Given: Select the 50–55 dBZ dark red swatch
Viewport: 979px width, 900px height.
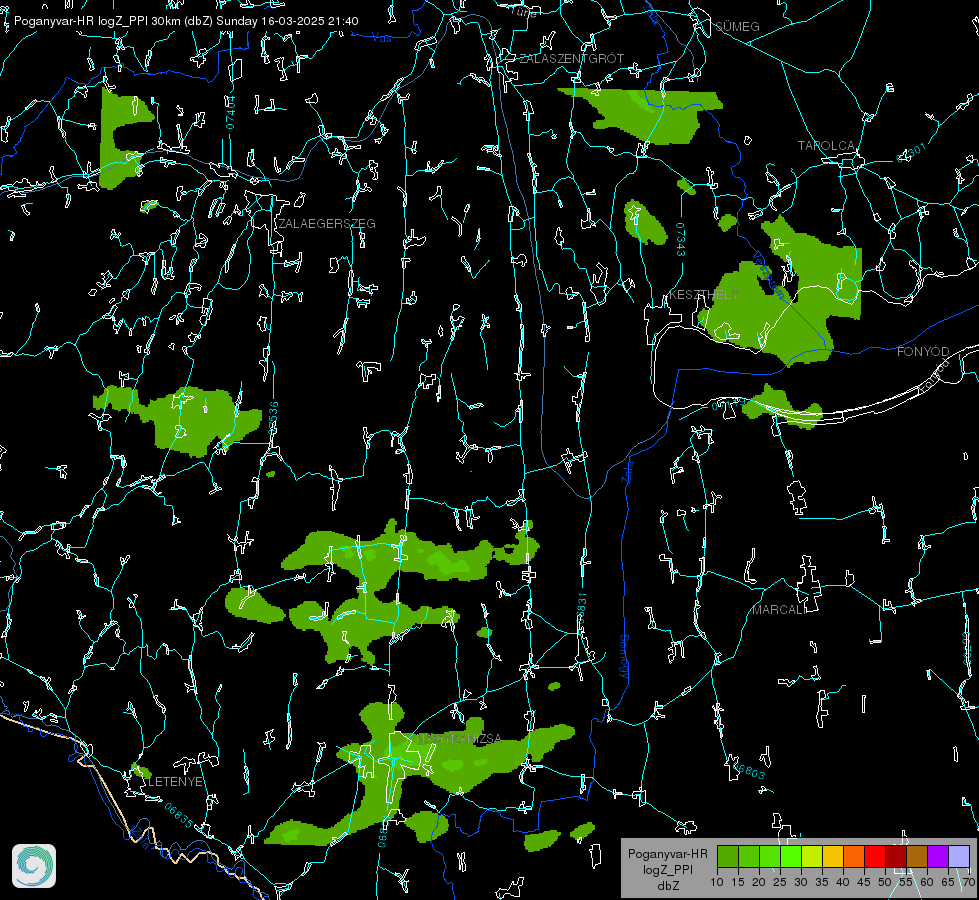Looking at the screenshot, I should coord(896,856).
